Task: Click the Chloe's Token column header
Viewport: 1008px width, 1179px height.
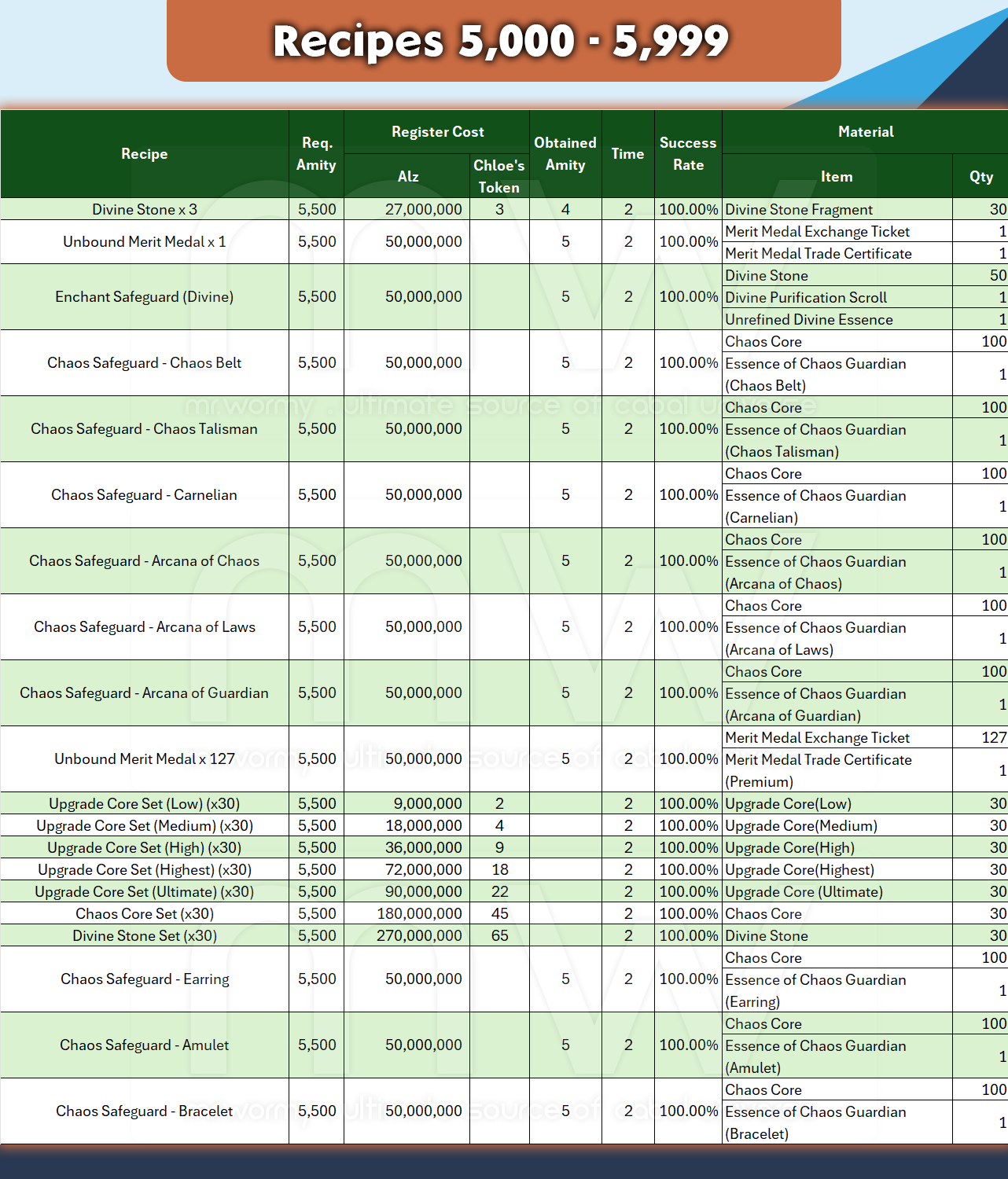Action: [x=499, y=176]
